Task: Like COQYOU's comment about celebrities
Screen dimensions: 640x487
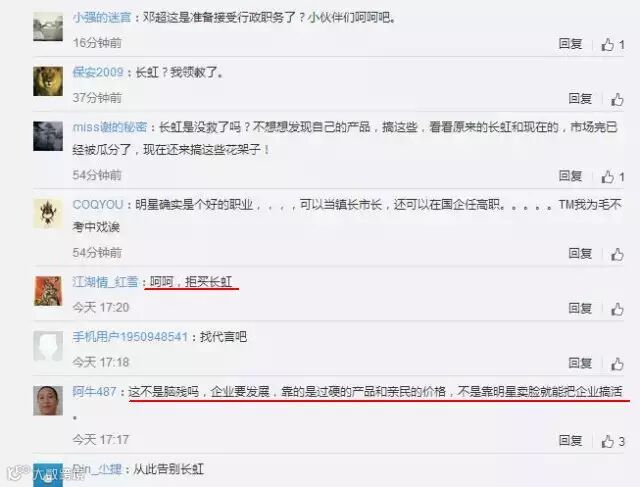Action: [x=617, y=254]
